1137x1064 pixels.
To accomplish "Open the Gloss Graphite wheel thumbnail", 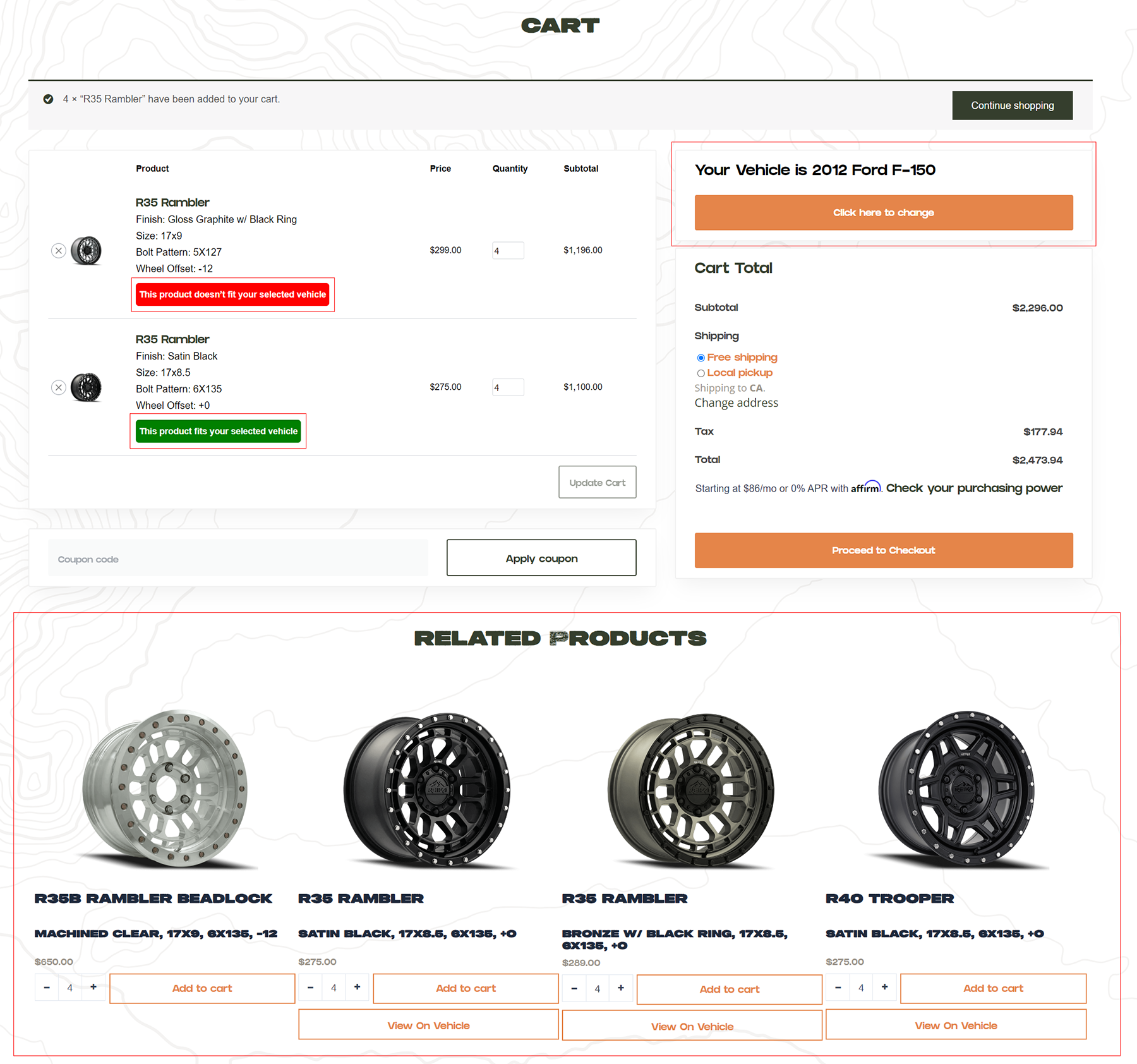I will click(x=87, y=251).
